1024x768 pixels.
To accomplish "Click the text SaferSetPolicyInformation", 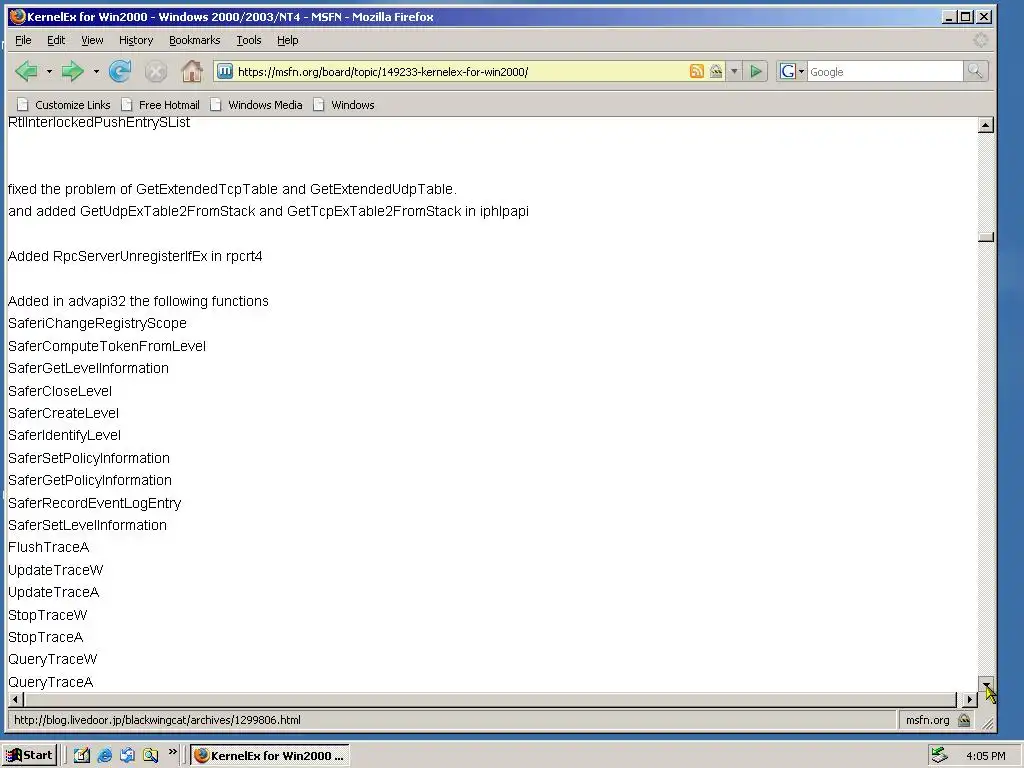I will [x=89, y=458].
